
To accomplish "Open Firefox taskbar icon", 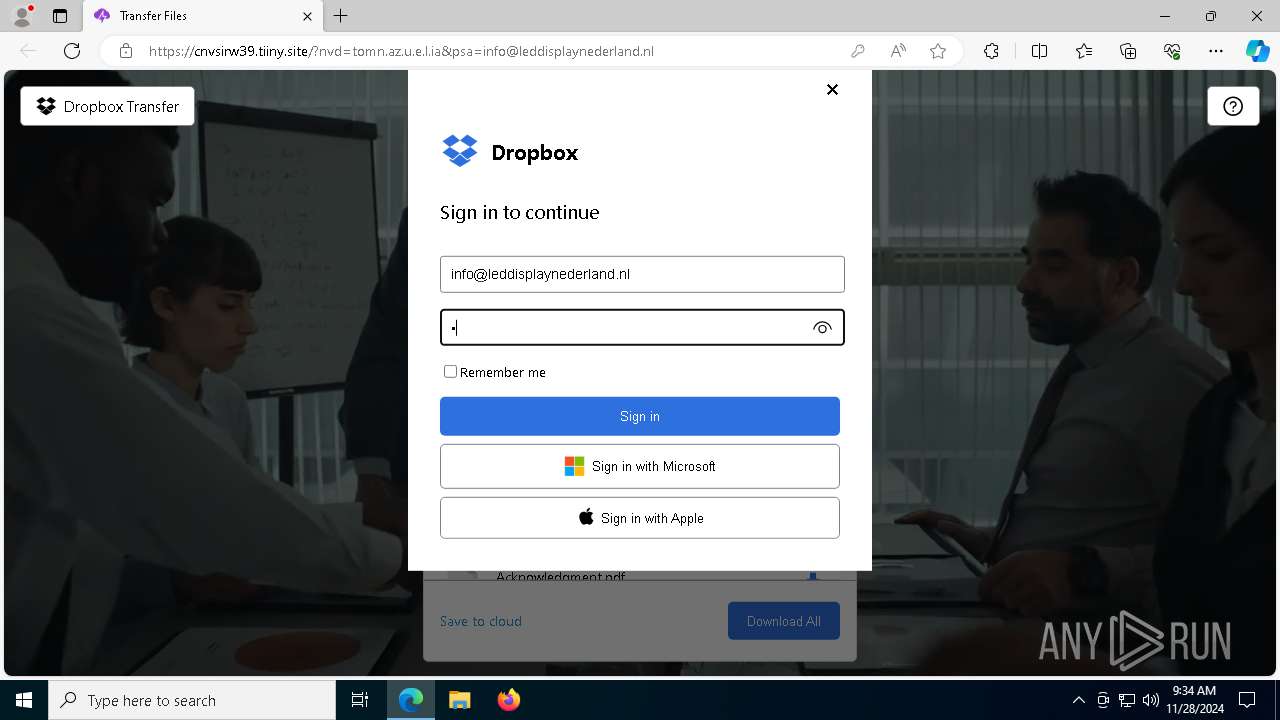I will click(x=508, y=700).
